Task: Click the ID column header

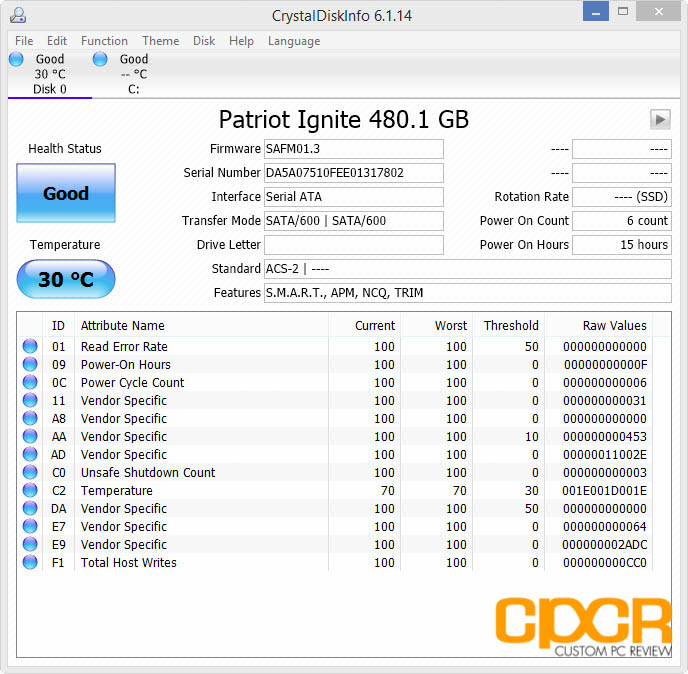Action: click(58, 326)
